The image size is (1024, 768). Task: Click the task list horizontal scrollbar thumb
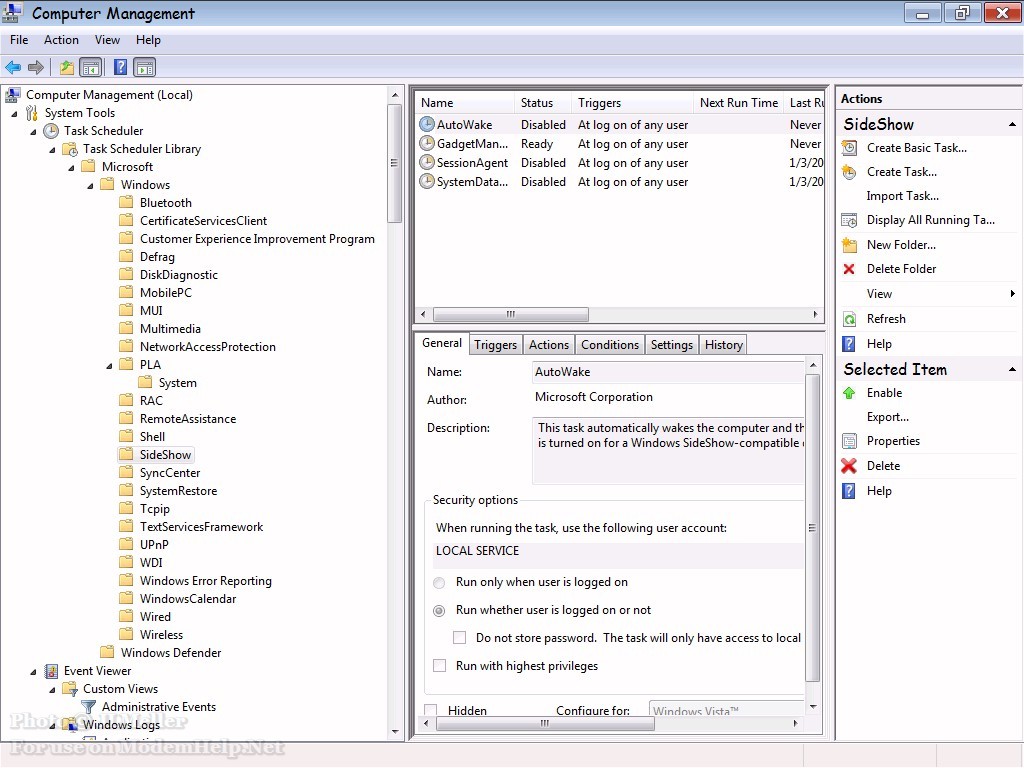pyautogui.click(x=511, y=314)
